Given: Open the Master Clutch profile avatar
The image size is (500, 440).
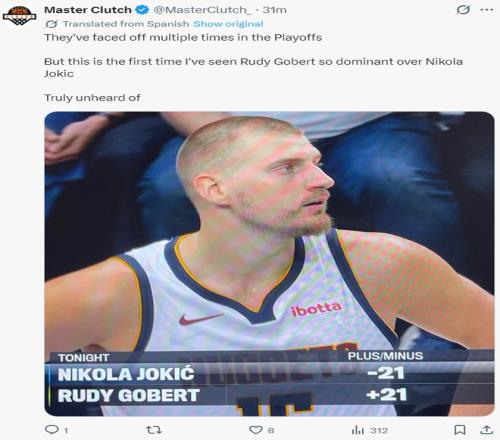Looking at the screenshot, I should point(19,15).
